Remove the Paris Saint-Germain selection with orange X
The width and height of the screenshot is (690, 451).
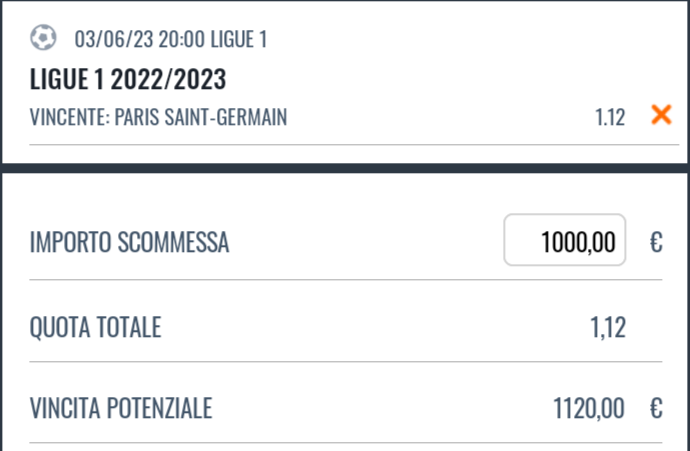coord(661,115)
